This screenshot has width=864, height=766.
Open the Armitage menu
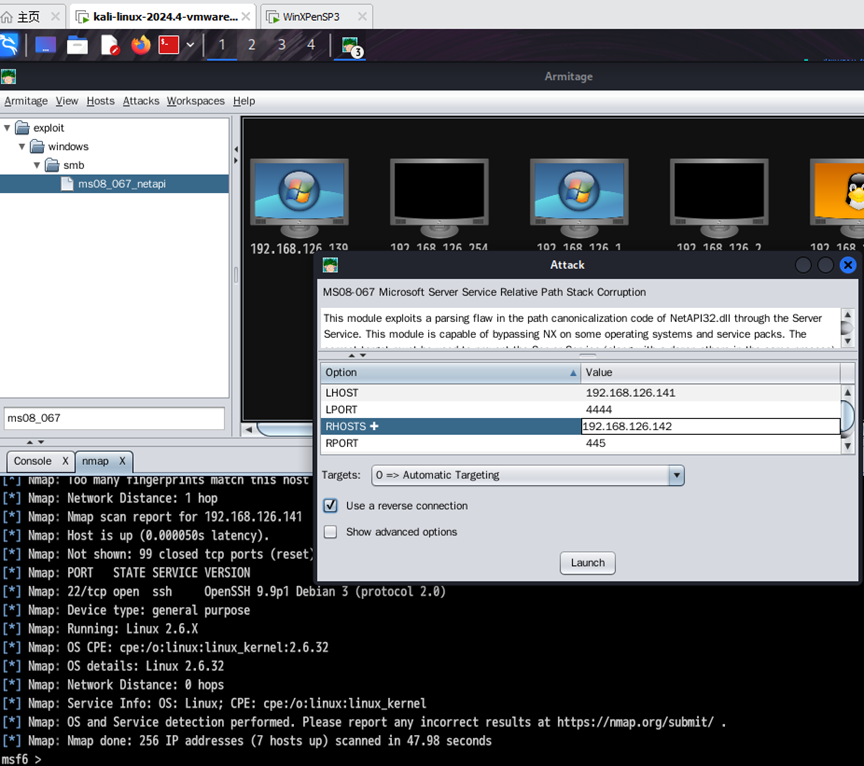[26, 101]
